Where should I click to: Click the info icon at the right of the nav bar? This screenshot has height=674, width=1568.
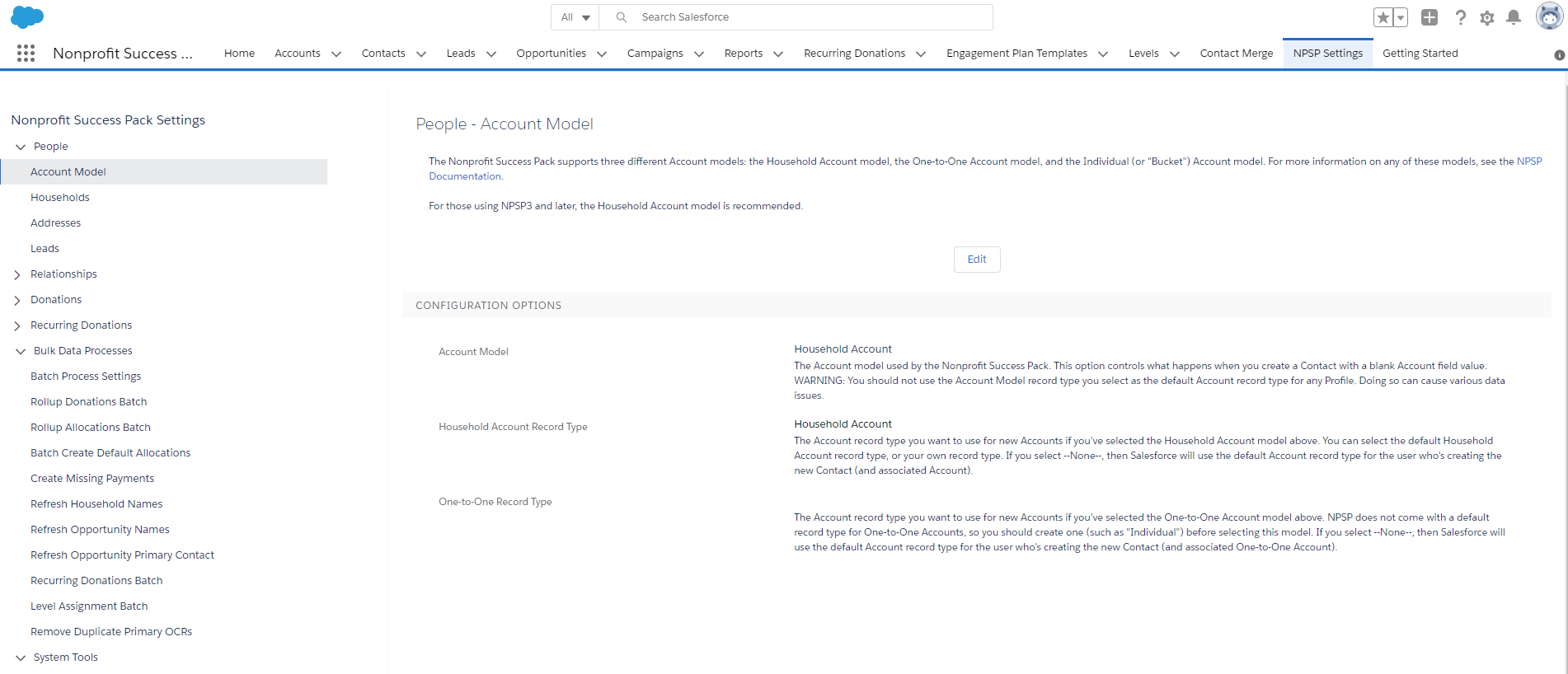[1559, 55]
